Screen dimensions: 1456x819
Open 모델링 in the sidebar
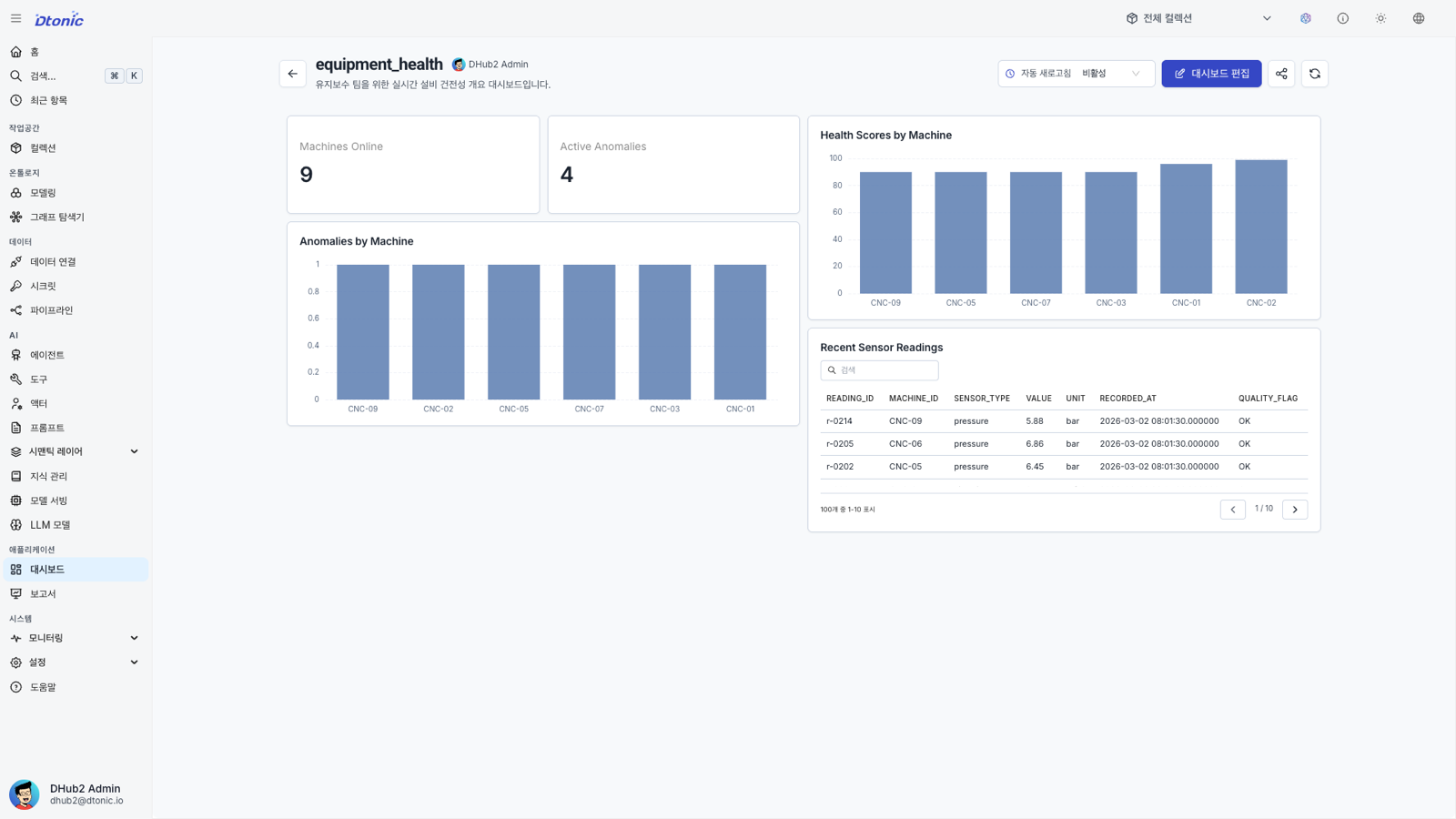pyautogui.click(x=76, y=193)
